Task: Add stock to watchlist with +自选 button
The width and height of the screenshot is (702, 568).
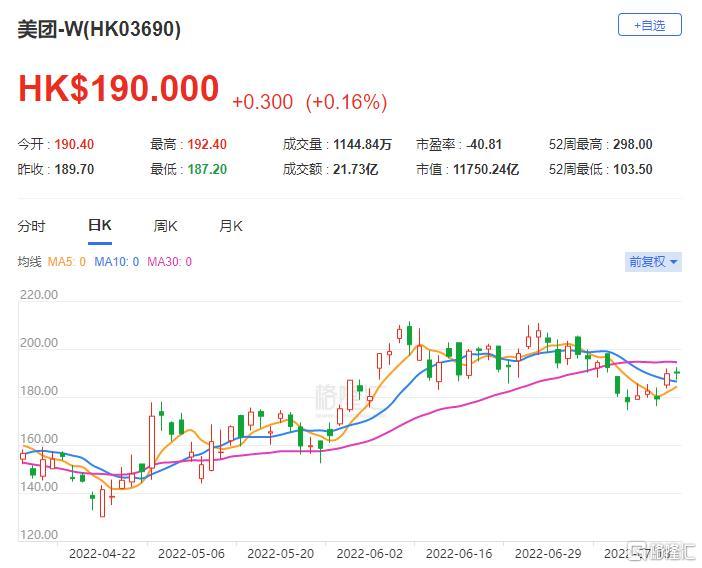Action: coord(650,25)
